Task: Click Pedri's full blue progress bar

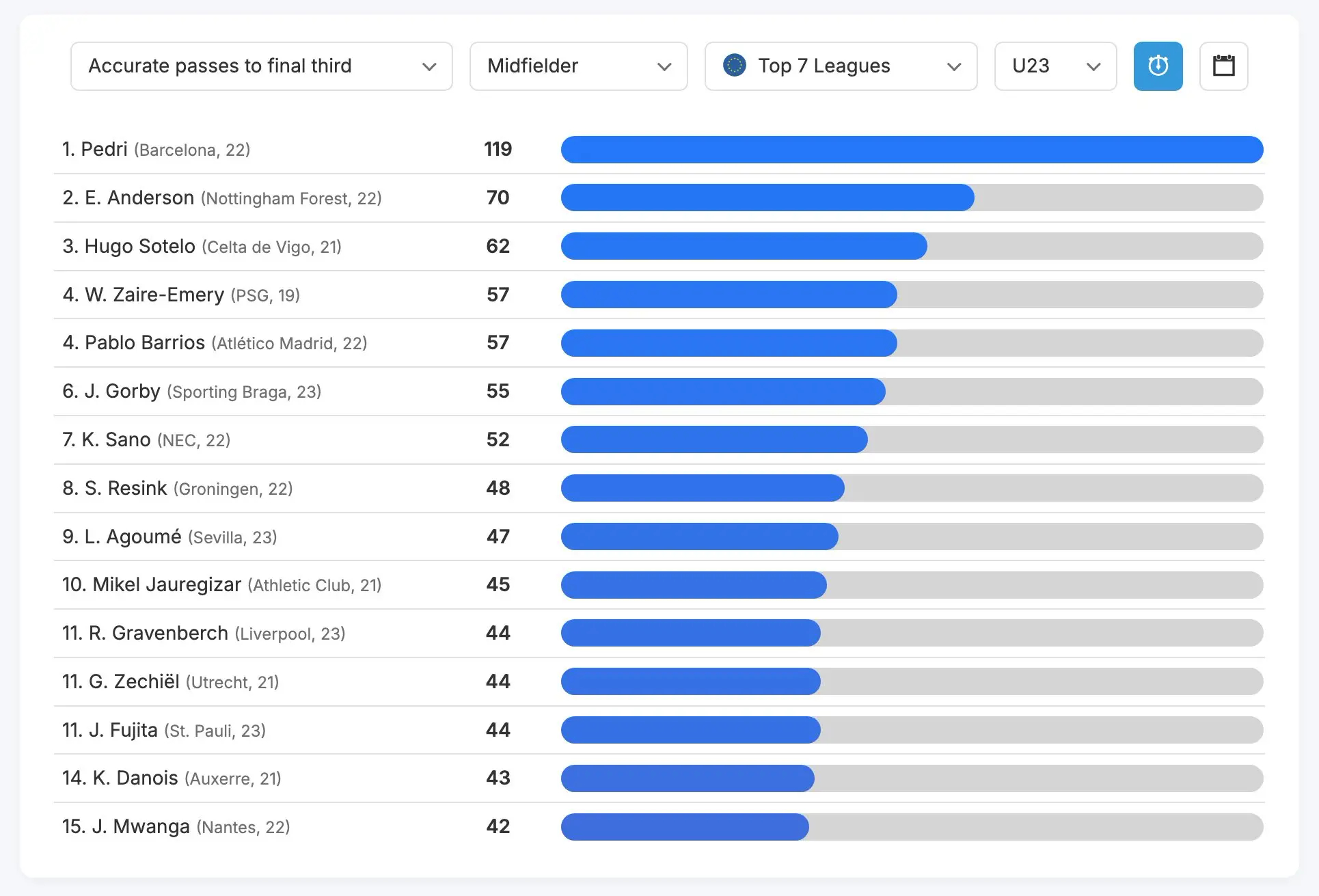Action: [x=912, y=150]
